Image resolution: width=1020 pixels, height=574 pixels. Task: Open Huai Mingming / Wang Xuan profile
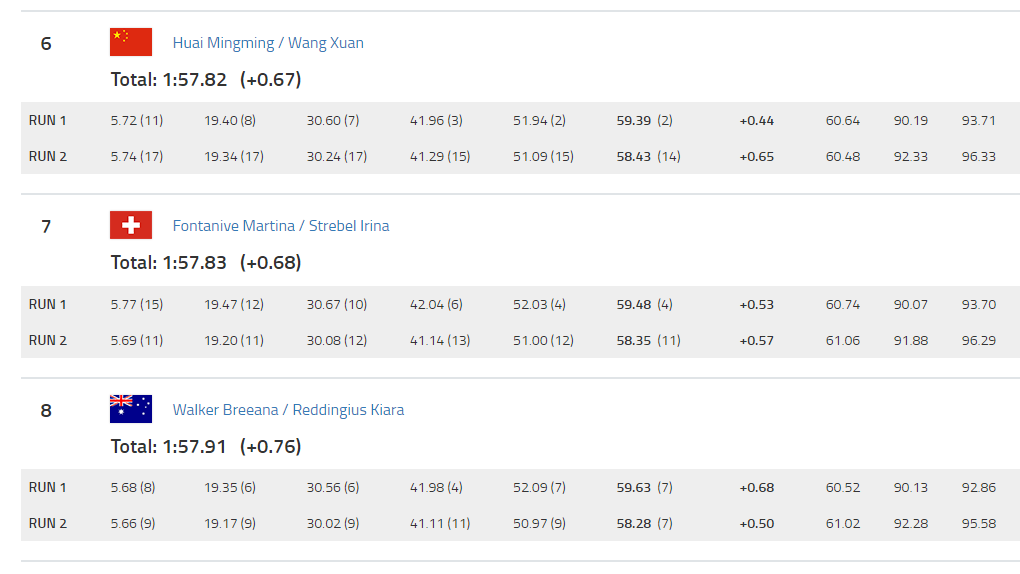(x=268, y=43)
